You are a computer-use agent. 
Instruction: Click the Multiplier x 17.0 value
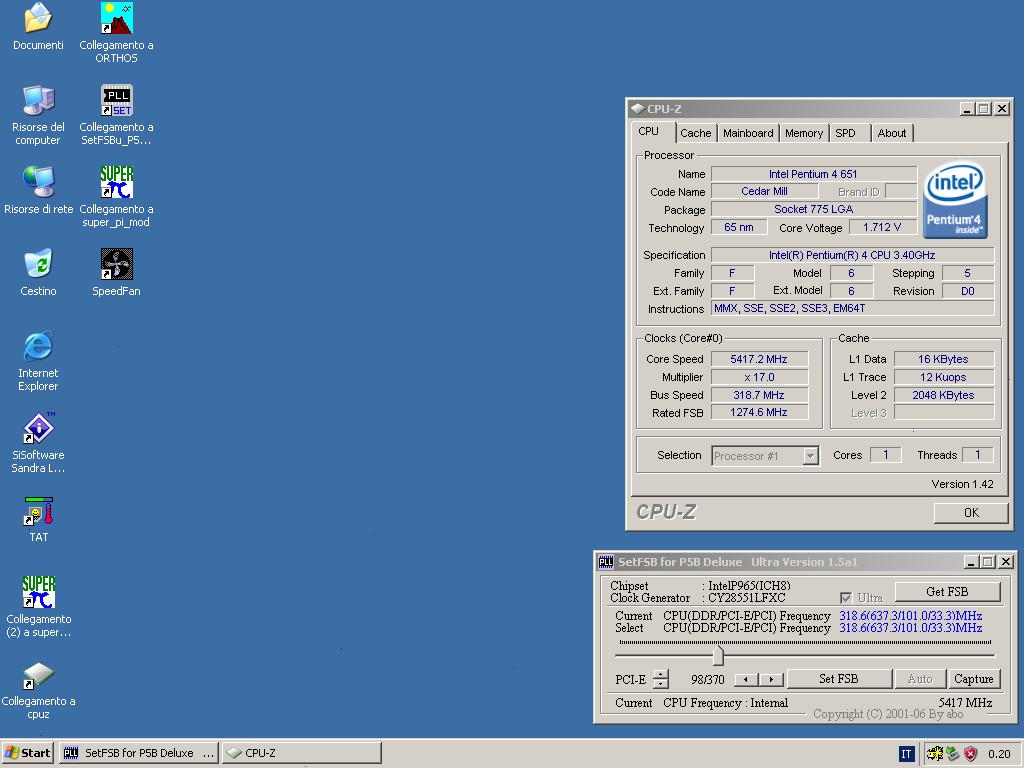click(x=759, y=377)
